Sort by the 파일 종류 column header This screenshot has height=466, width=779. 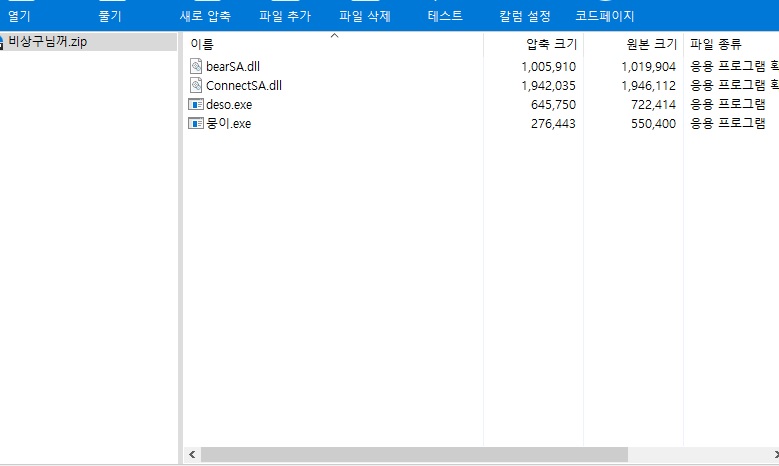pos(716,44)
